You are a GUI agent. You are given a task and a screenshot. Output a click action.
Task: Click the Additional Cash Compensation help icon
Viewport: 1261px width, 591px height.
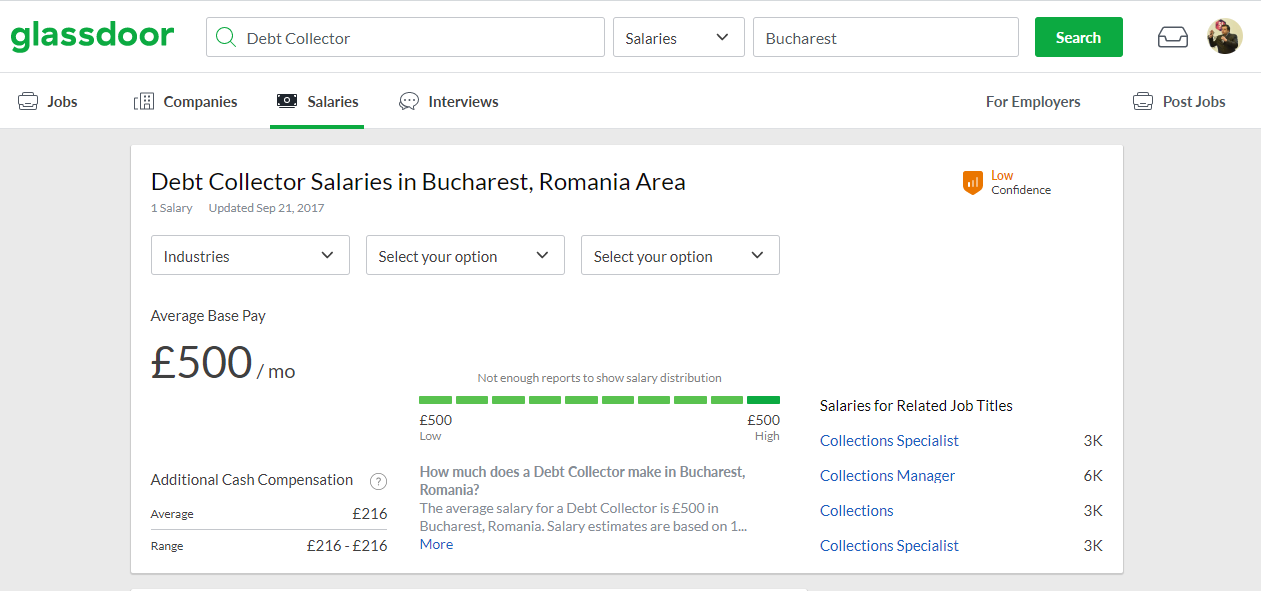(378, 481)
